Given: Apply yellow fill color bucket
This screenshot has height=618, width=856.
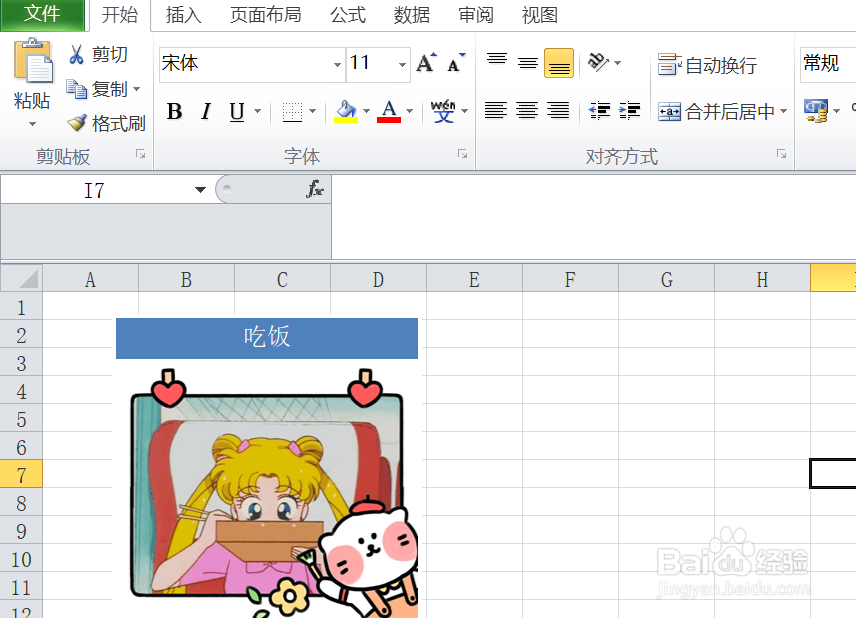Looking at the screenshot, I should (x=346, y=111).
